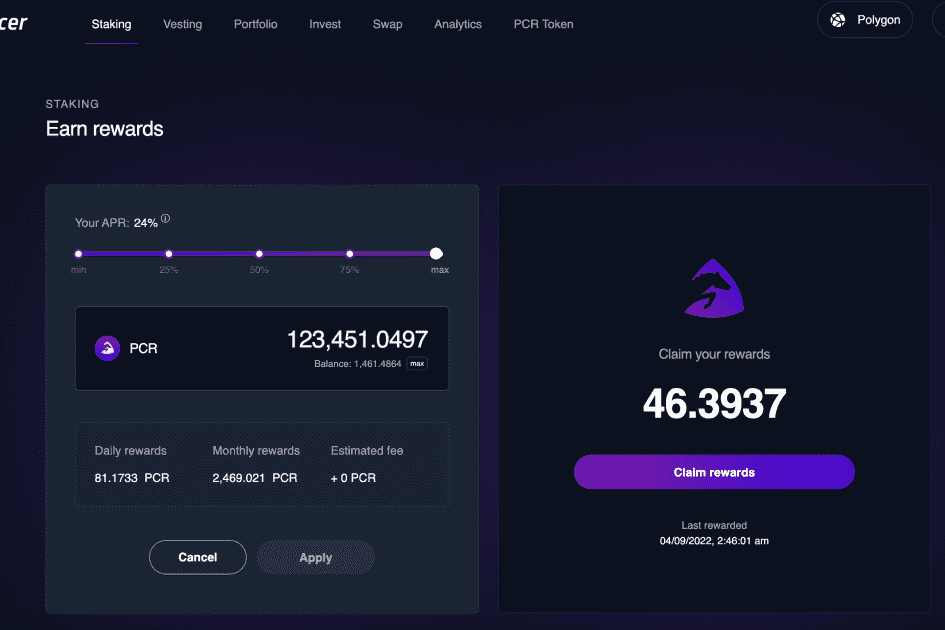Open the Polygon network selector
This screenshot has width=945, height=630.
coord(865,20)
